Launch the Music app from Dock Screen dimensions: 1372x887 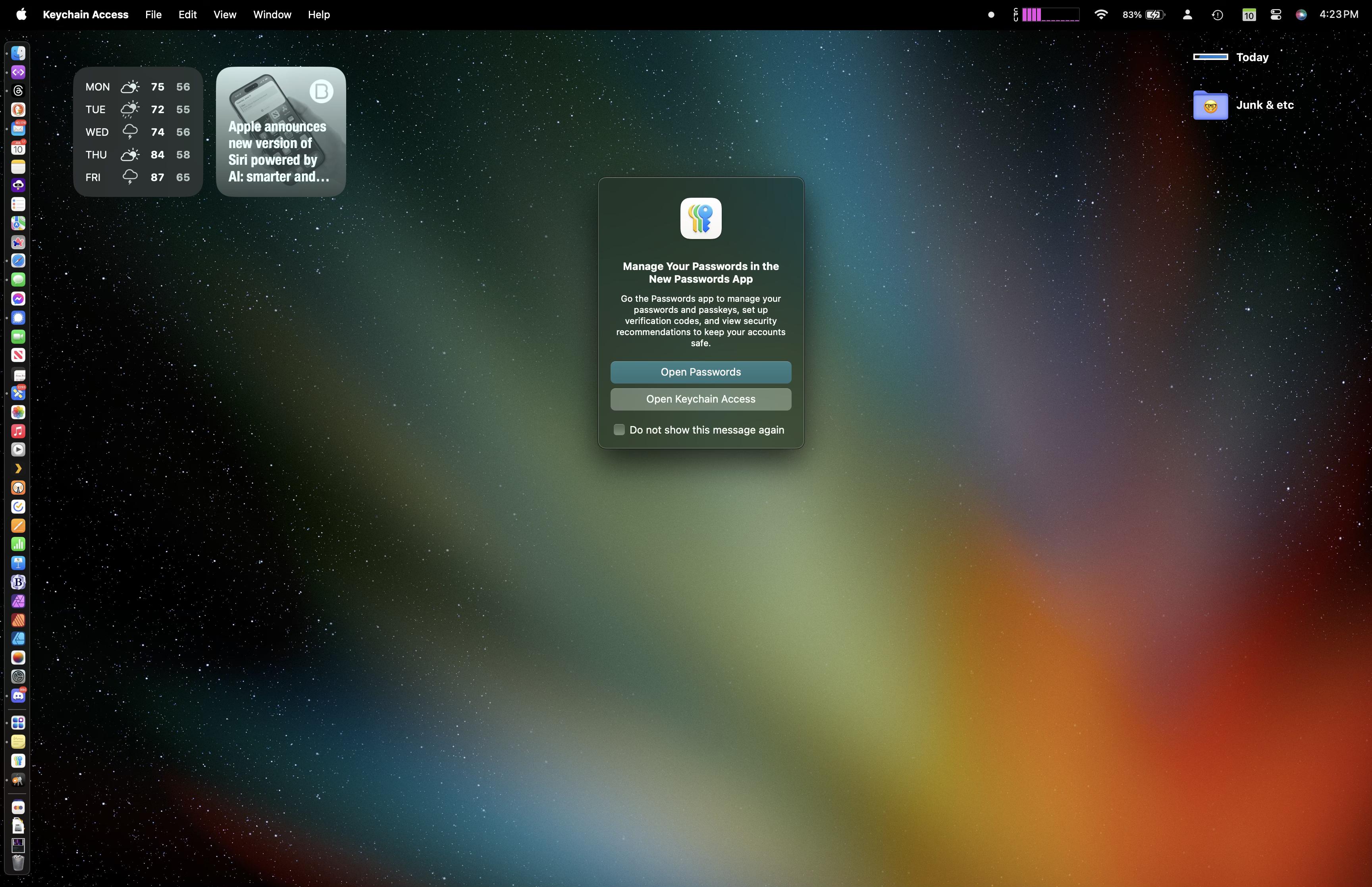tap(18, 431)
